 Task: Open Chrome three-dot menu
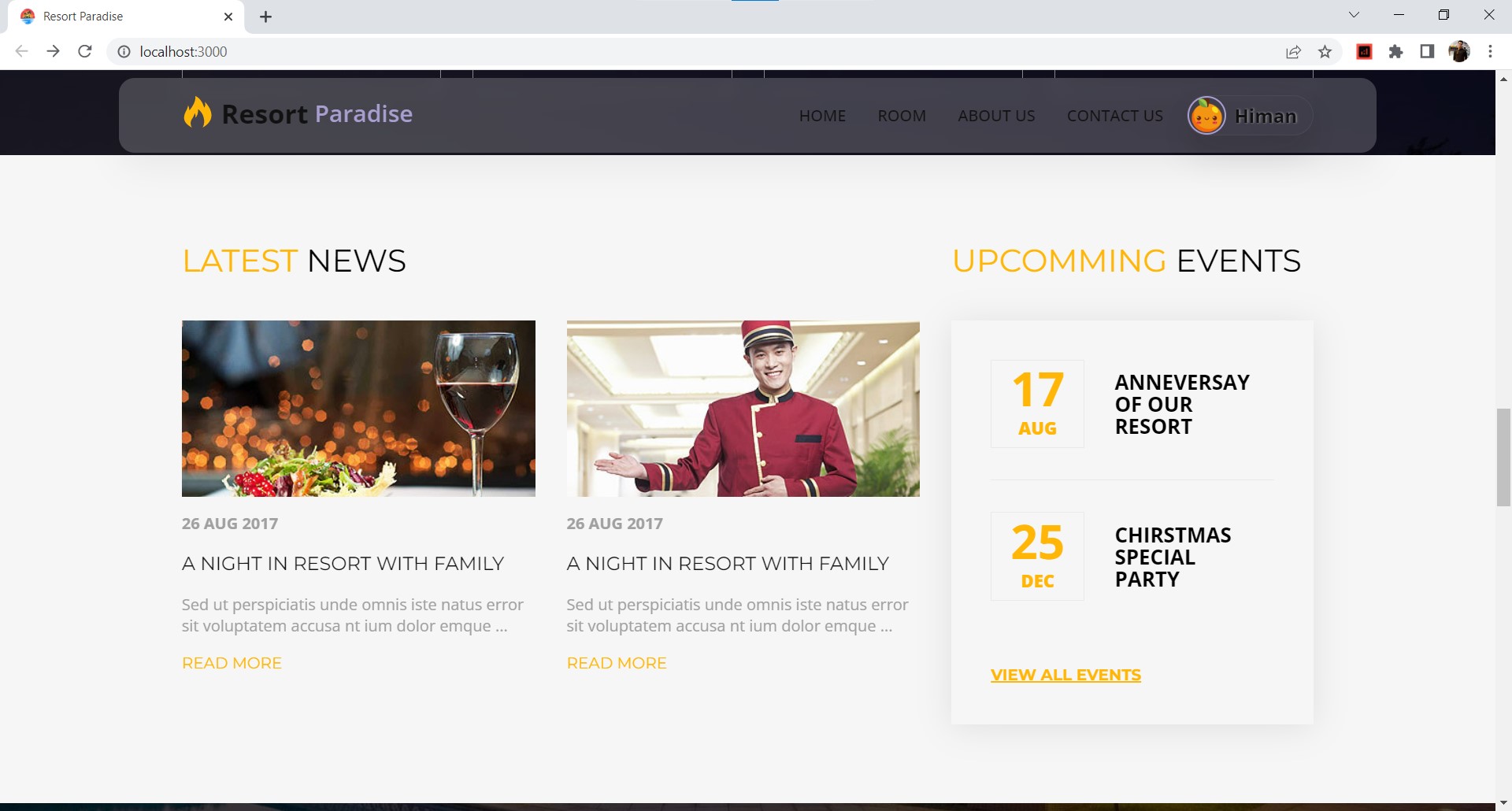1490,51
